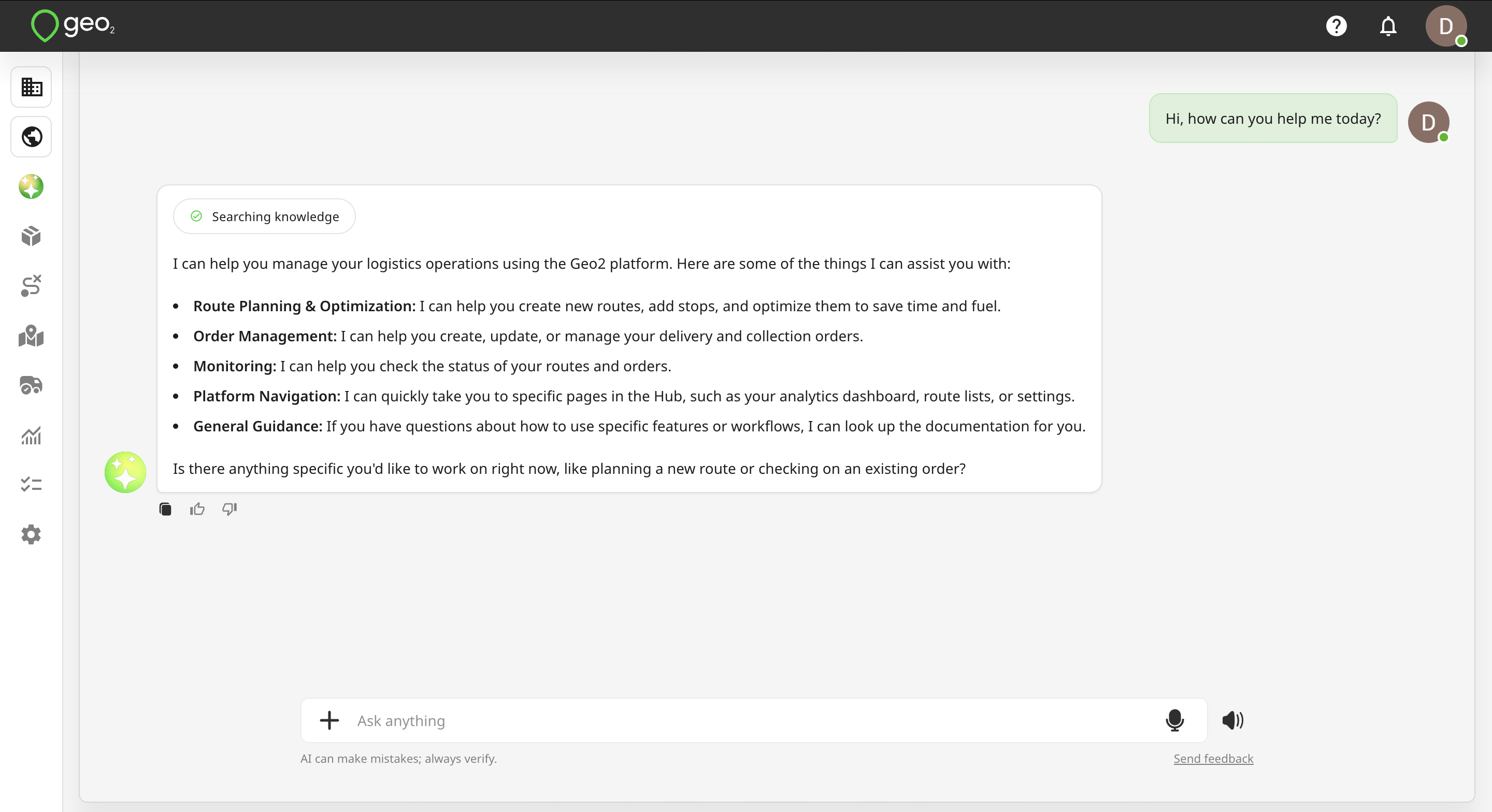The image size is (1492, 812).
Task: Click the 'Route Planning & Optimization:' heading
Action: (x=305, y=306)
